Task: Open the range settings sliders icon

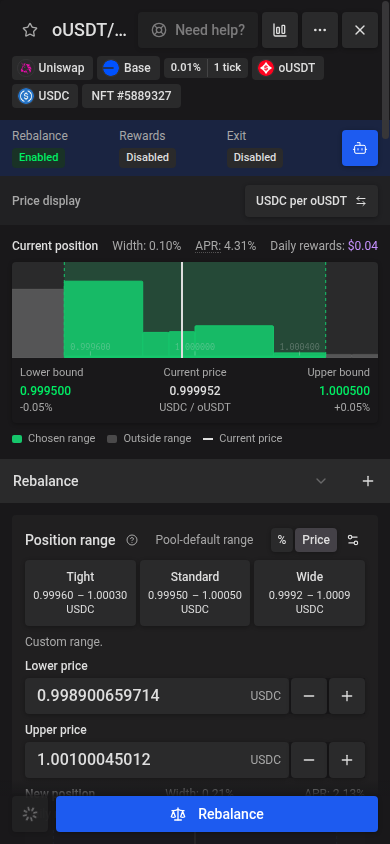Action: [x=353, y=540]
